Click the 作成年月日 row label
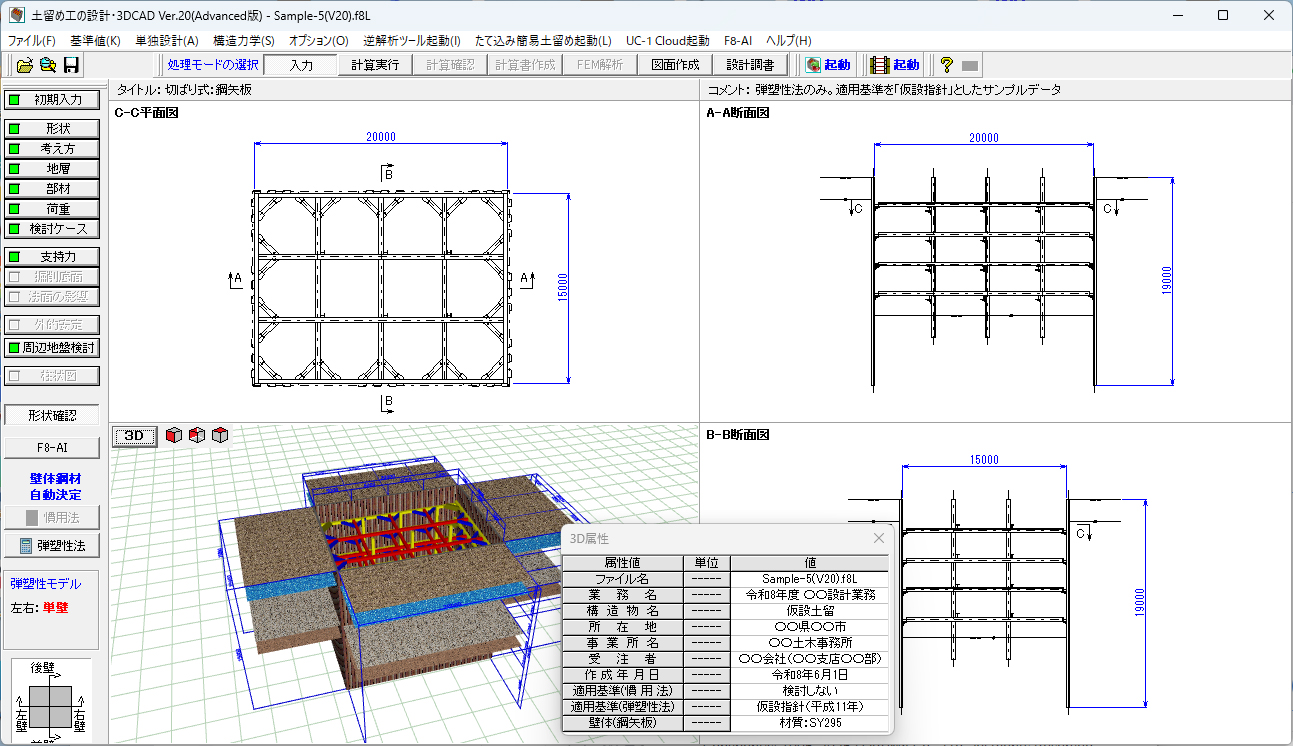This screenshot has height=746, width=1293. 622,675
